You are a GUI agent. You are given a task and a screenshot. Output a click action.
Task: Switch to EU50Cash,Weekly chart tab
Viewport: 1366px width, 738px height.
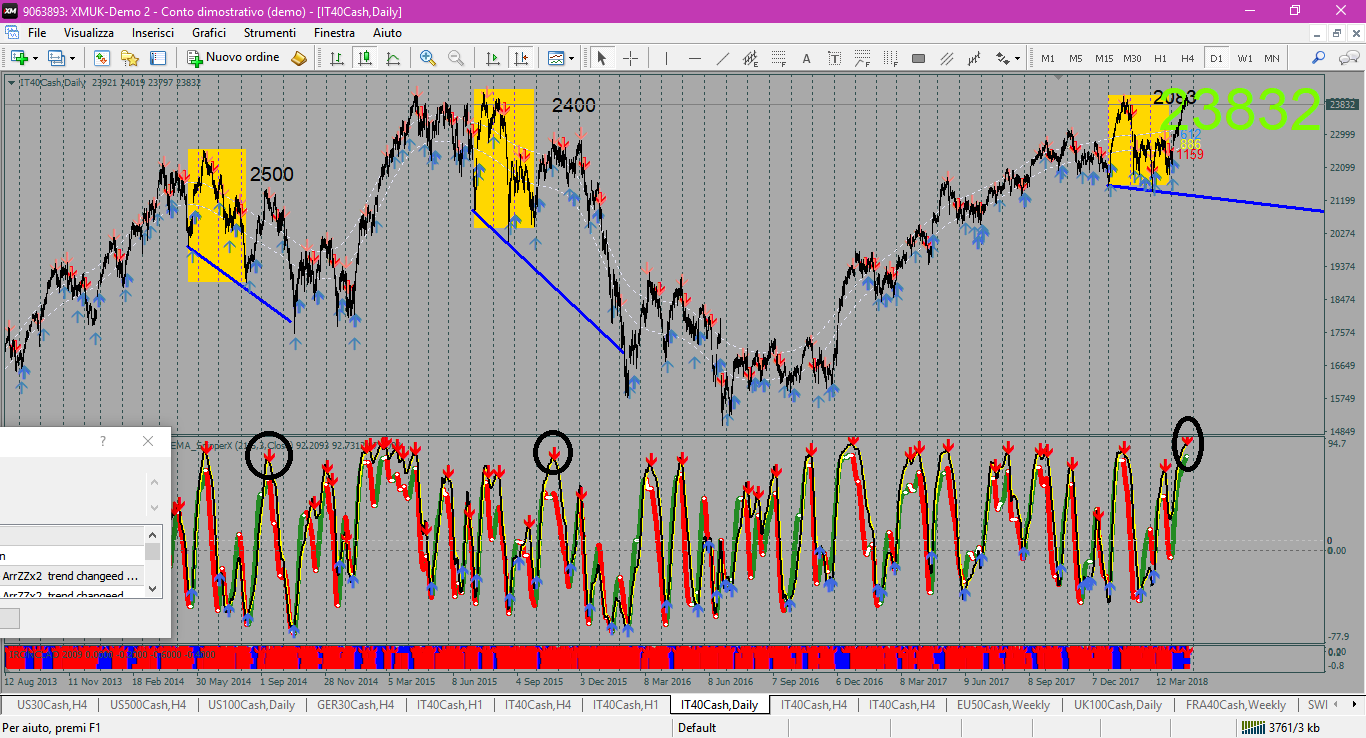coord(1003,705)
